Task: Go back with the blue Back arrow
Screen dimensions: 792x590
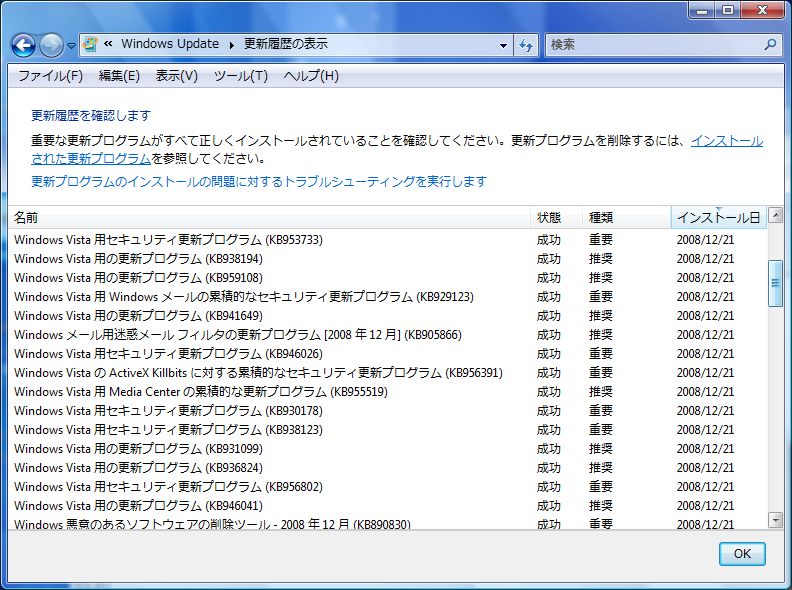Action: 23,45
